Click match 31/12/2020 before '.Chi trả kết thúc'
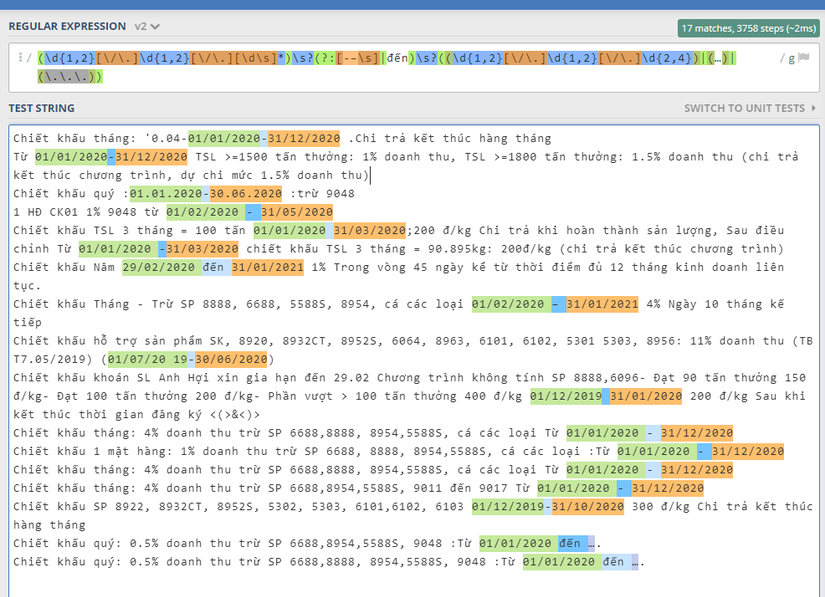 (x=304, y=138)
